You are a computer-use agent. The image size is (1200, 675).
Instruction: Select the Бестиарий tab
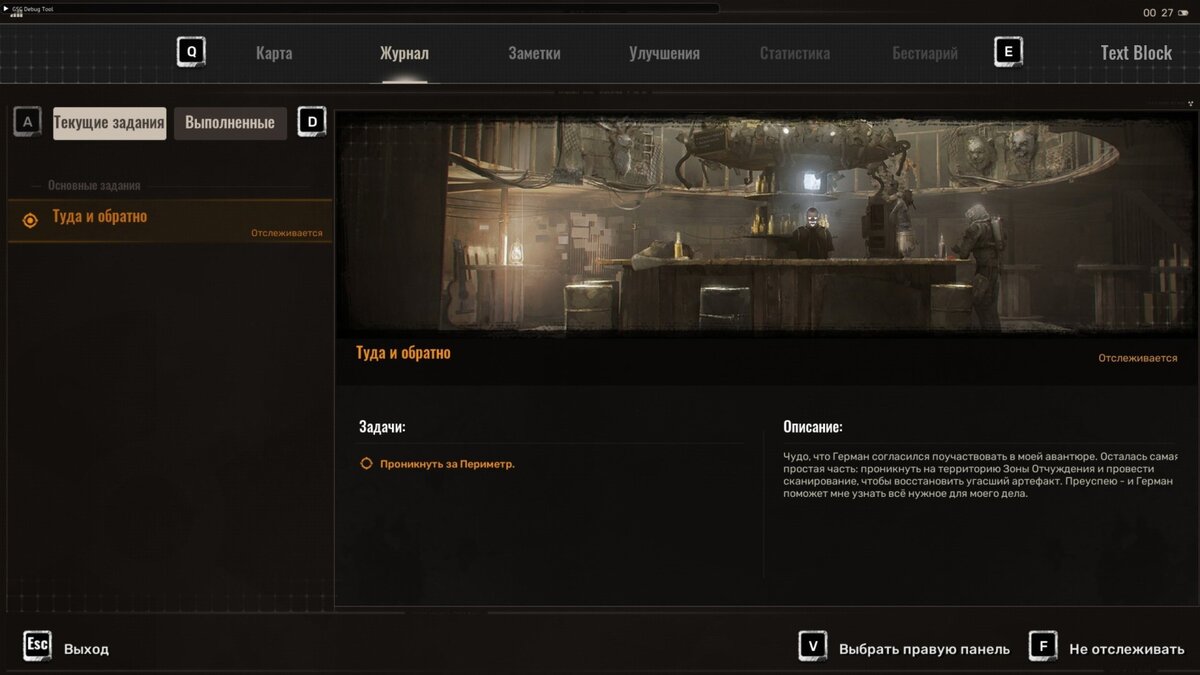925,54
